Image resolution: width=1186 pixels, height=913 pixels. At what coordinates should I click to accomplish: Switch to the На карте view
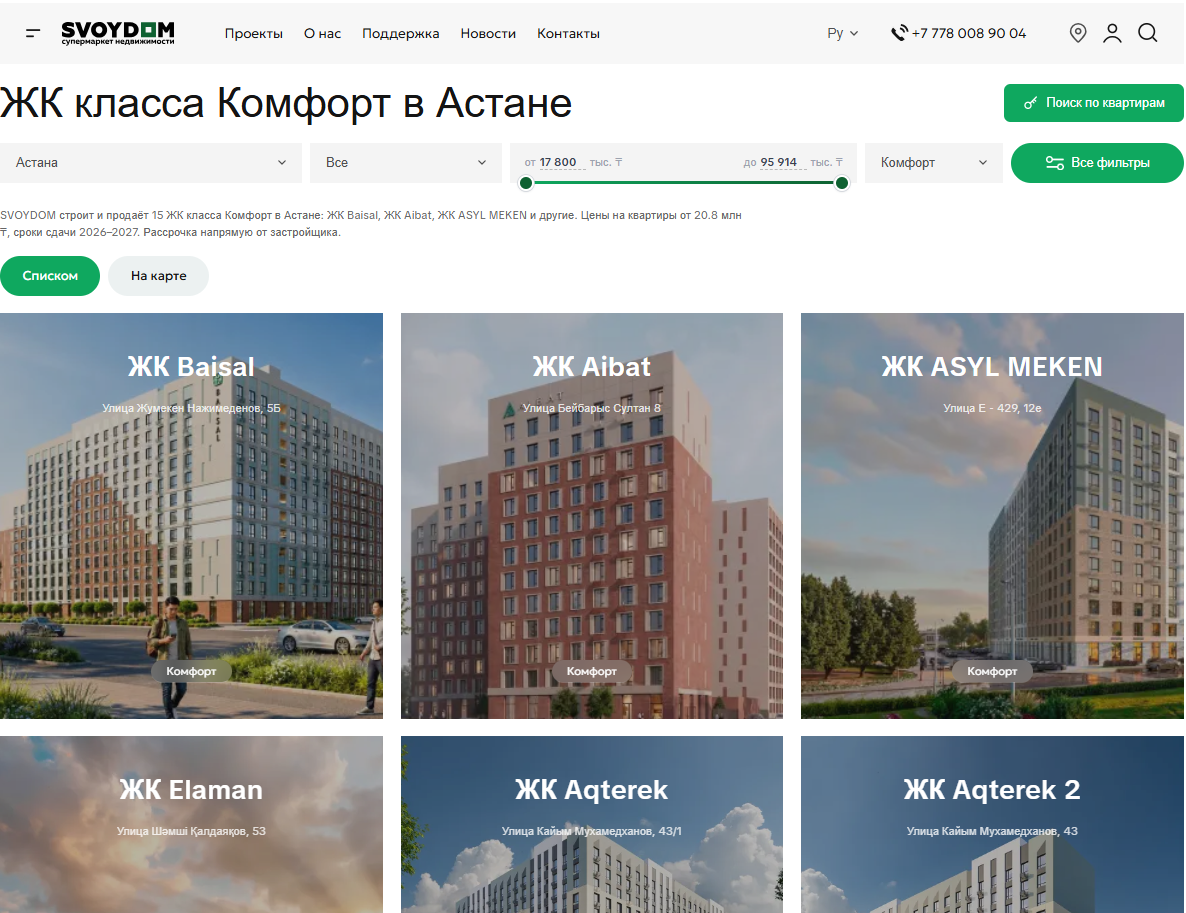pyautogui.click(x=158, y=276)
